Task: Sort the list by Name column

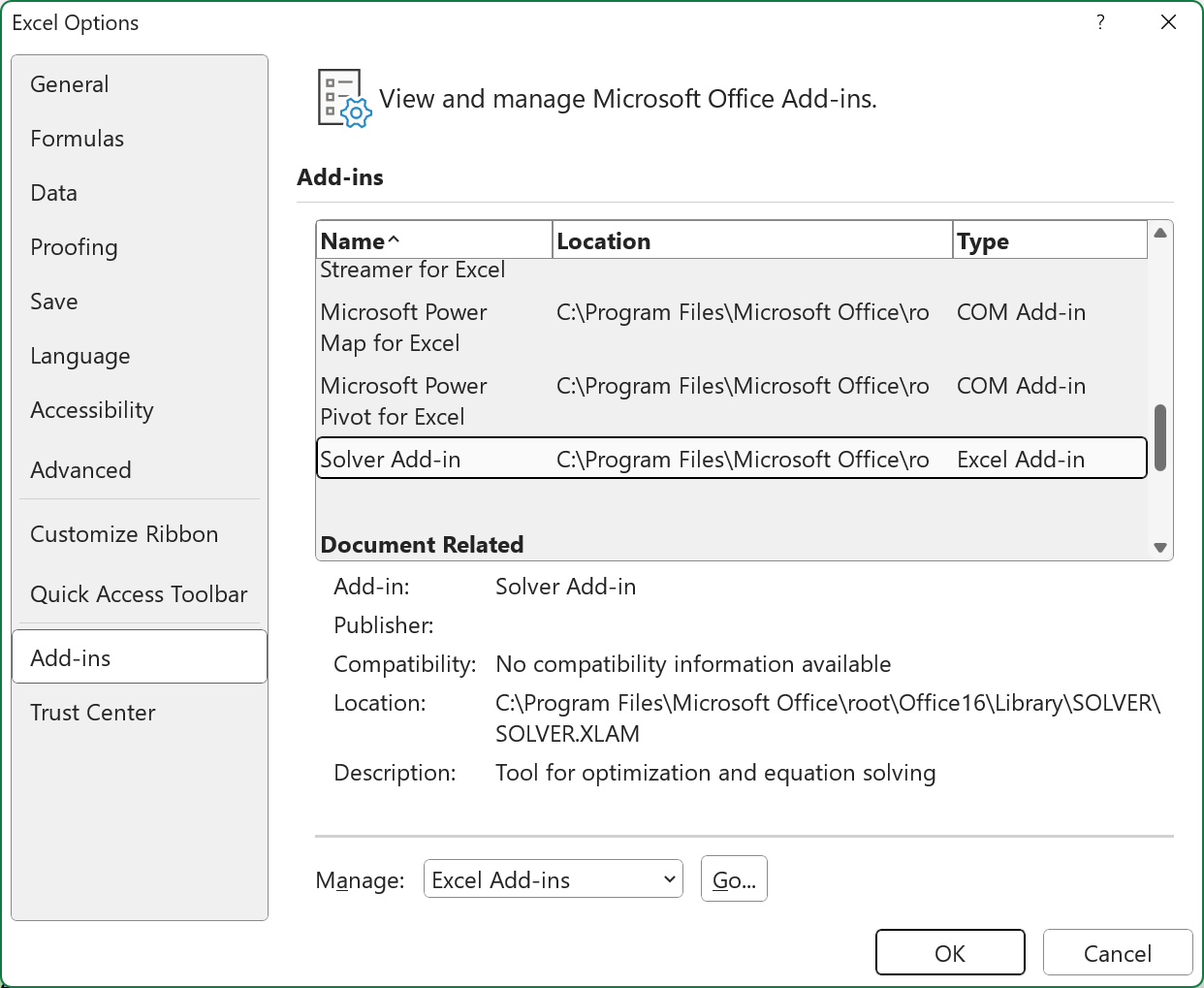Action: click(434, 240)
